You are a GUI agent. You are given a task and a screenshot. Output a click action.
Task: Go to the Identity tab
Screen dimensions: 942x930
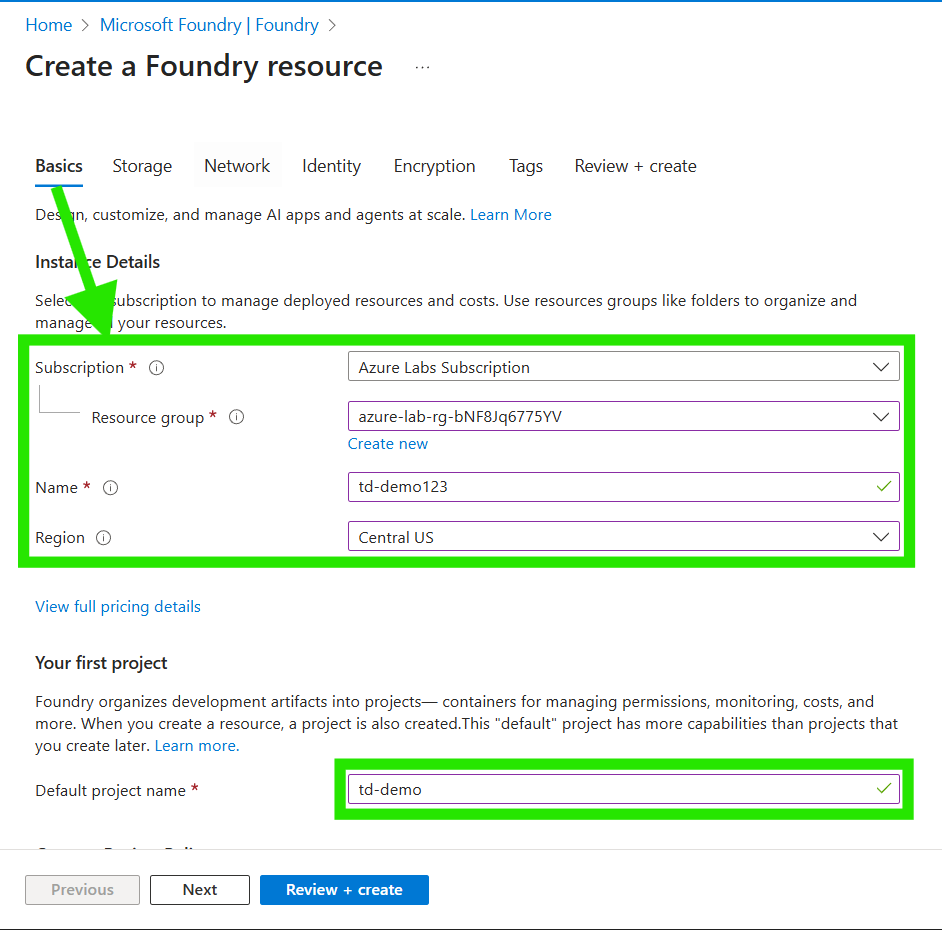pyautogui.click(x=331, y=166)
